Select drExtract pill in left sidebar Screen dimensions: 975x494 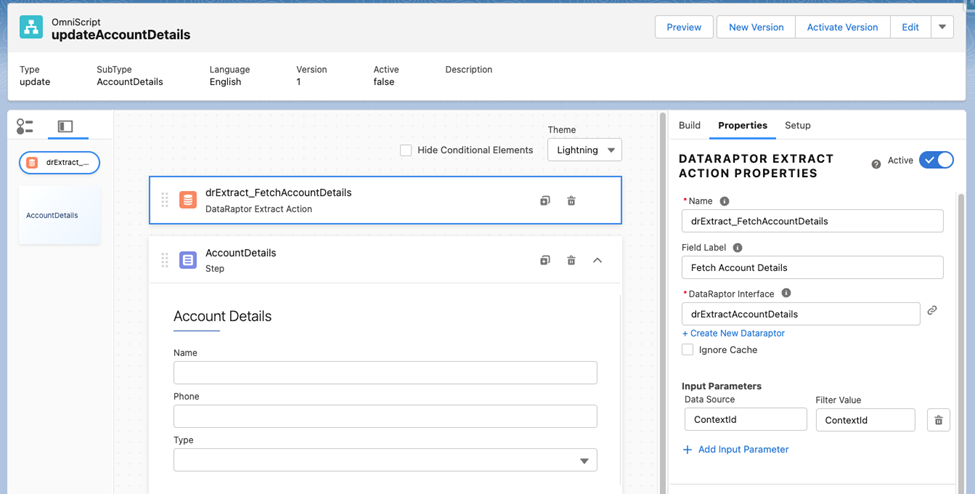(x=60, y=162)
